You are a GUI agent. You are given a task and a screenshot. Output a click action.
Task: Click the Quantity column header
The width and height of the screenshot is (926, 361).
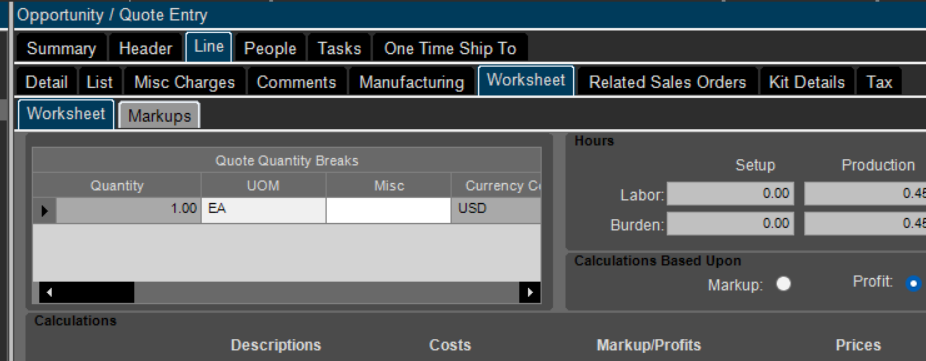coord(117,186)
